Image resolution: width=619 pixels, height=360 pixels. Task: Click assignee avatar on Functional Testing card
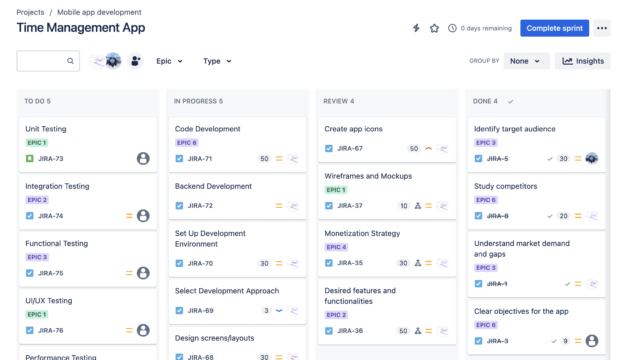click(x=143, y=273)
